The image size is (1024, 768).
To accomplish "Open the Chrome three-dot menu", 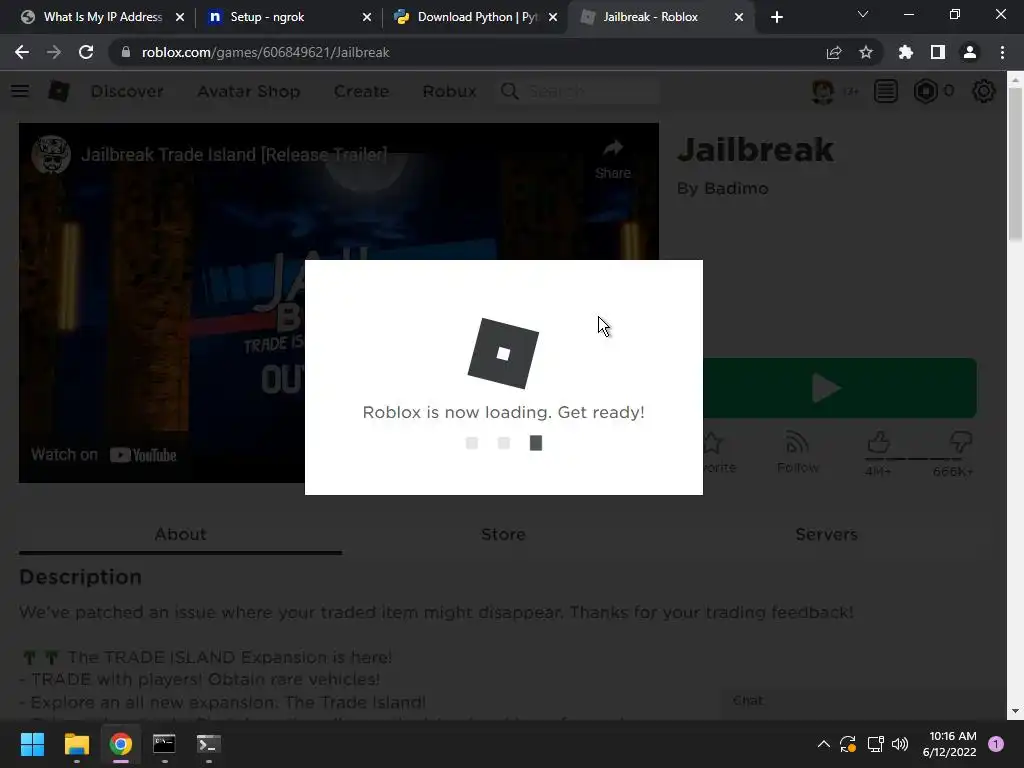I will 1002,52.
